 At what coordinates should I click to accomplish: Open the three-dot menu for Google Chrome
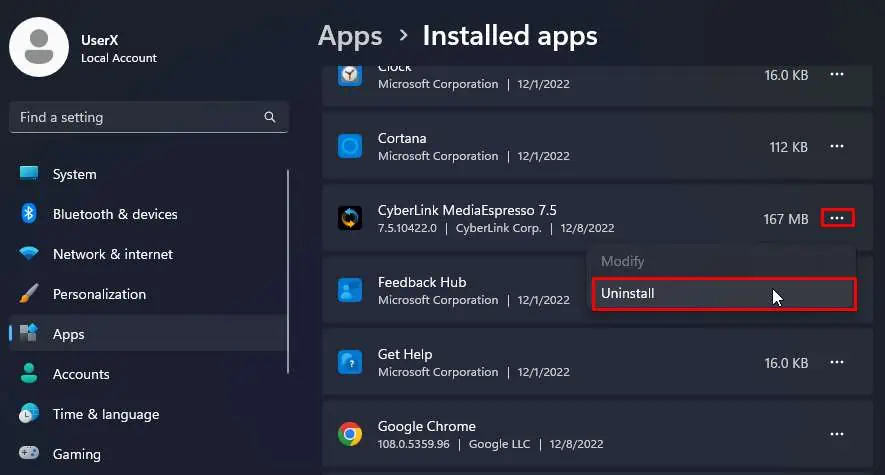pos(837,434)
